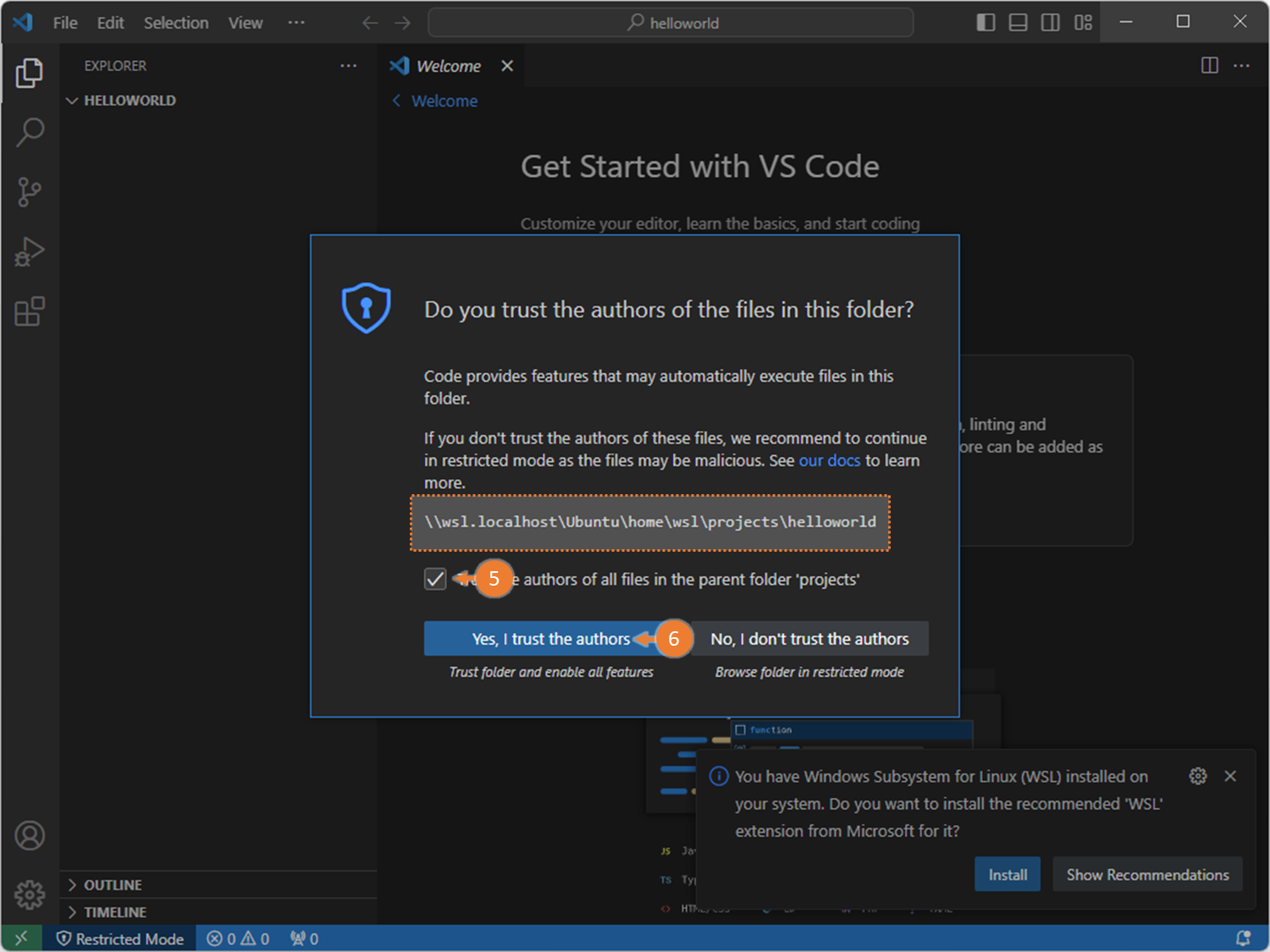
Task: Open the notifications bell in status bar
Action: (x=1243, y=938)
